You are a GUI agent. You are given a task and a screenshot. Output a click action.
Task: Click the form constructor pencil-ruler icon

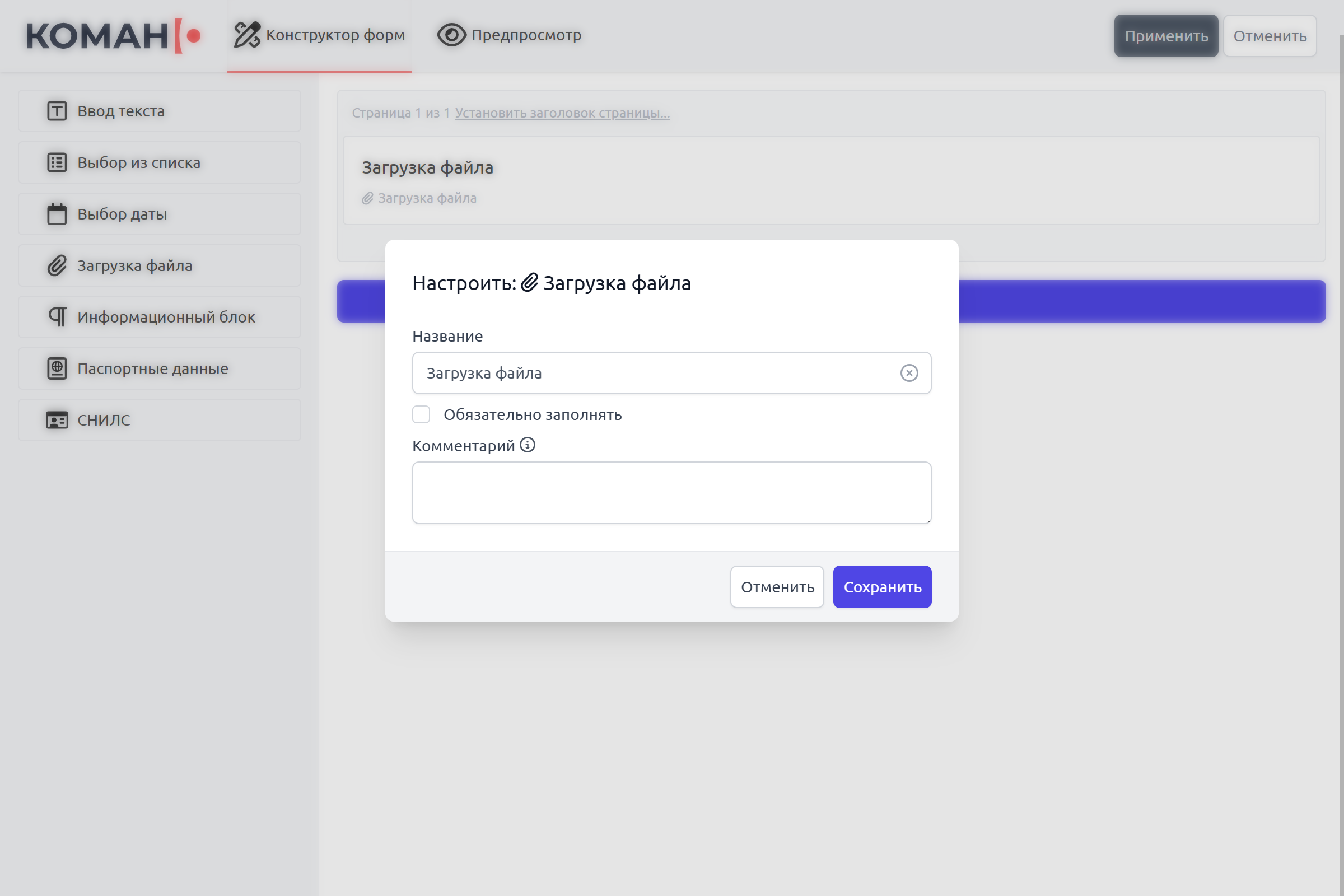point(247,35)
